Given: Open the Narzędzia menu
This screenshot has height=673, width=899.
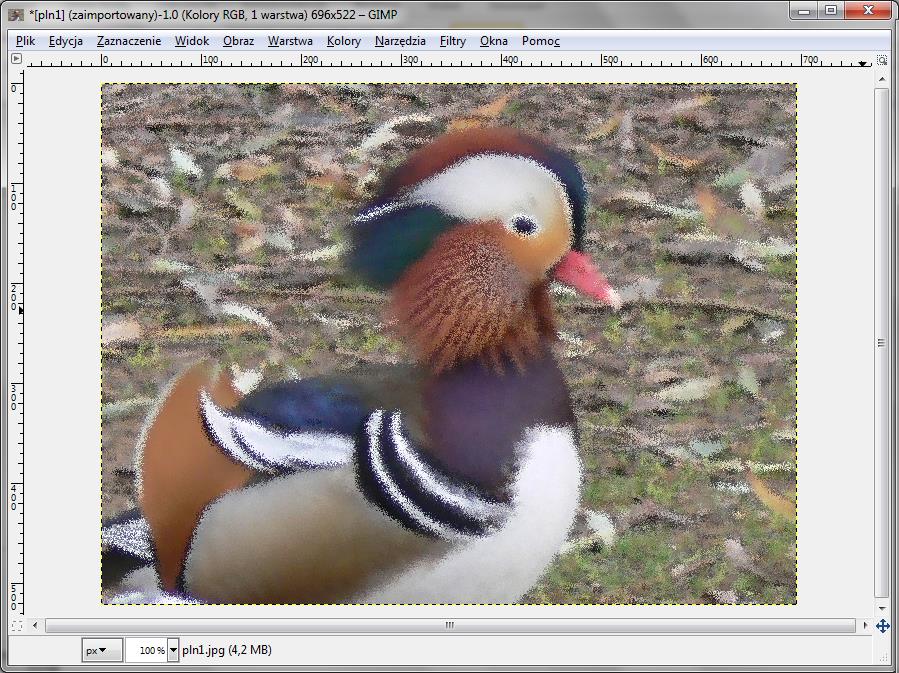Looking at the screenshot, I should tap(400, 41).
